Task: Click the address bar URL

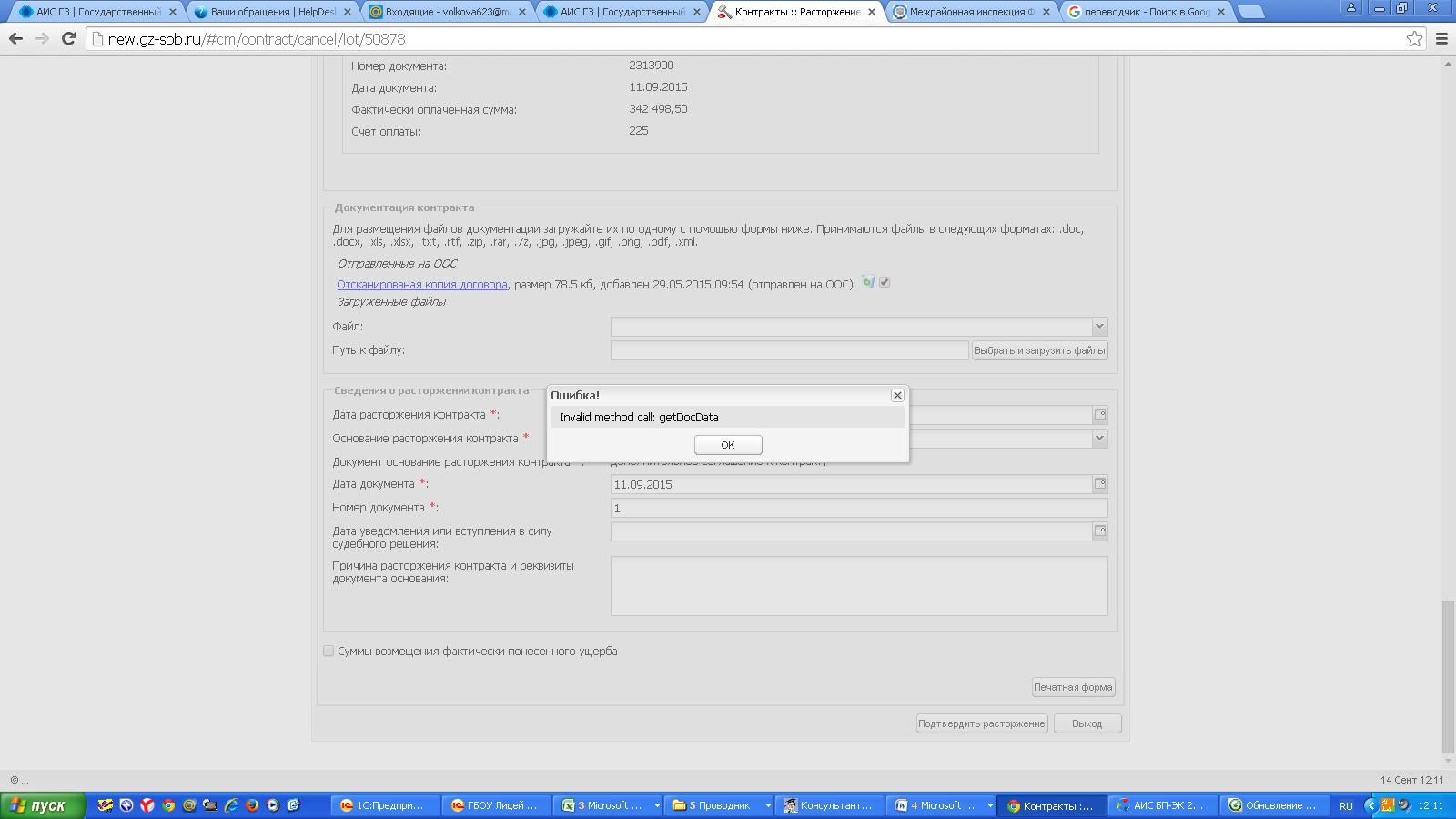Action: (257, 39)
